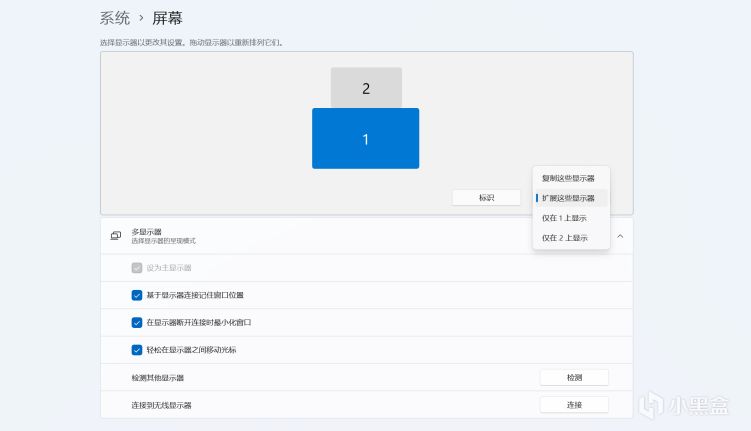Uncheck 轻松在显示器之间移动光标

[x=137, y=350]
